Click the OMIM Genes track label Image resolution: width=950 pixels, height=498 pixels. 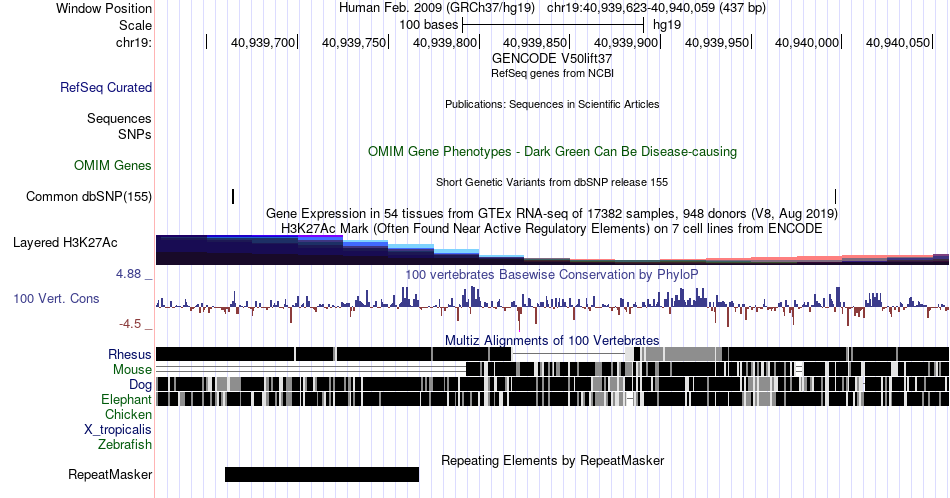tap(113, 165)
